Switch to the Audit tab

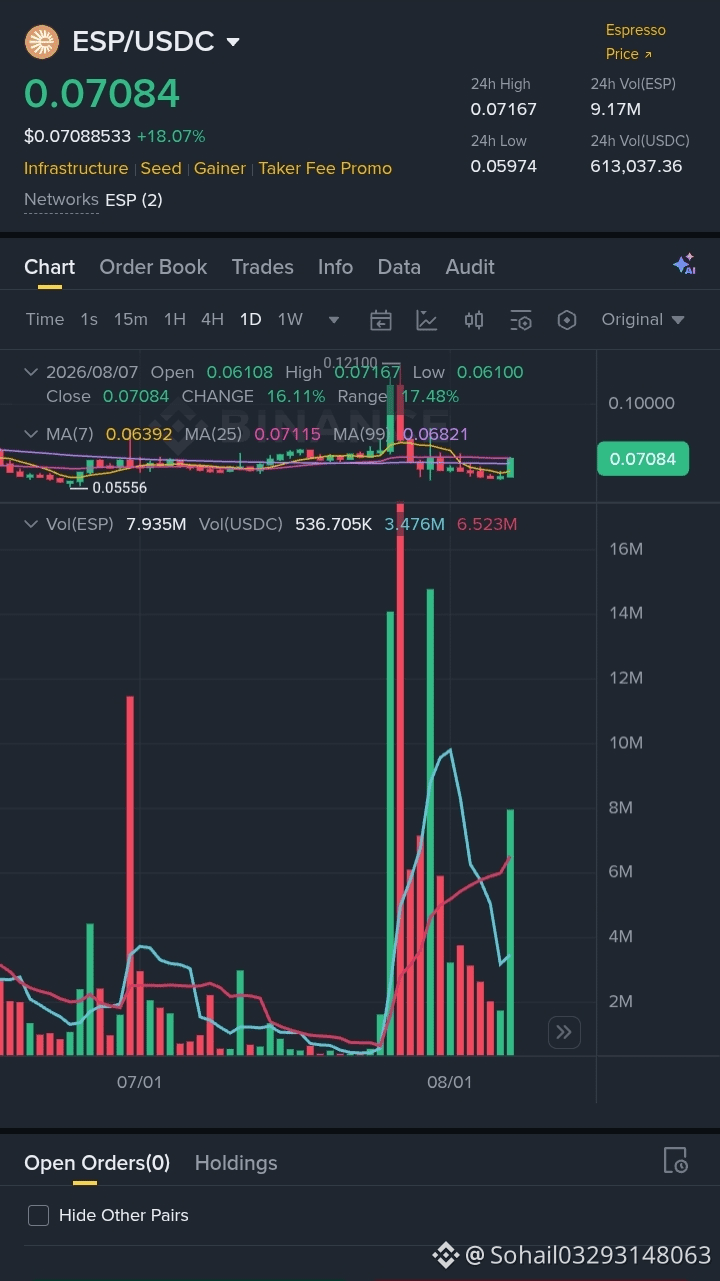pyautogui.click(x=470, y=267)
